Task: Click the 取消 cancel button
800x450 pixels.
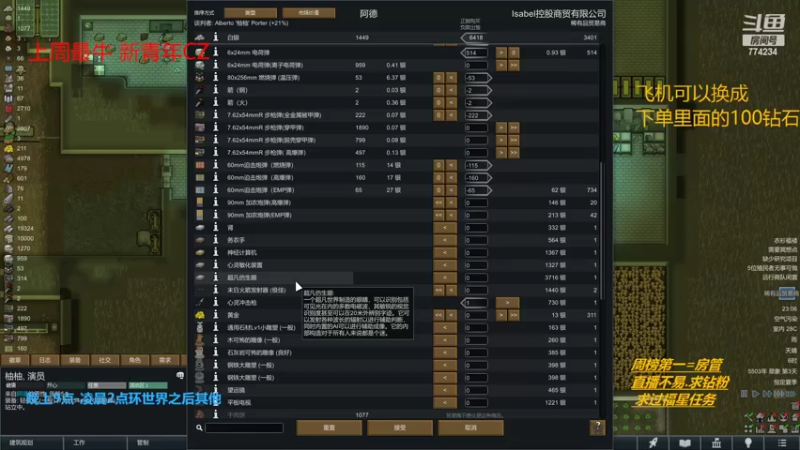Action: 471,428
